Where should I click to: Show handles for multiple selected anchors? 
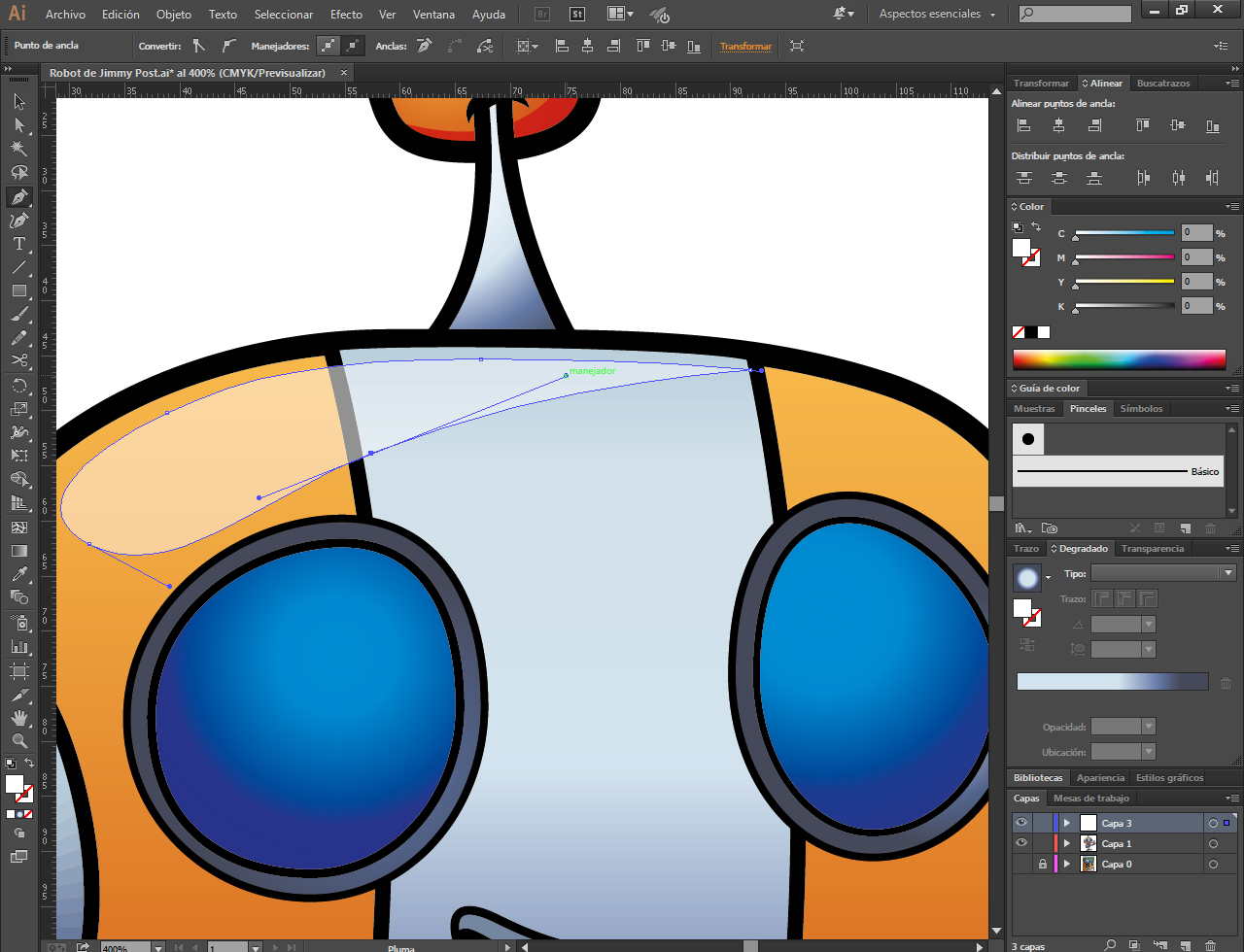click(328, 46)
